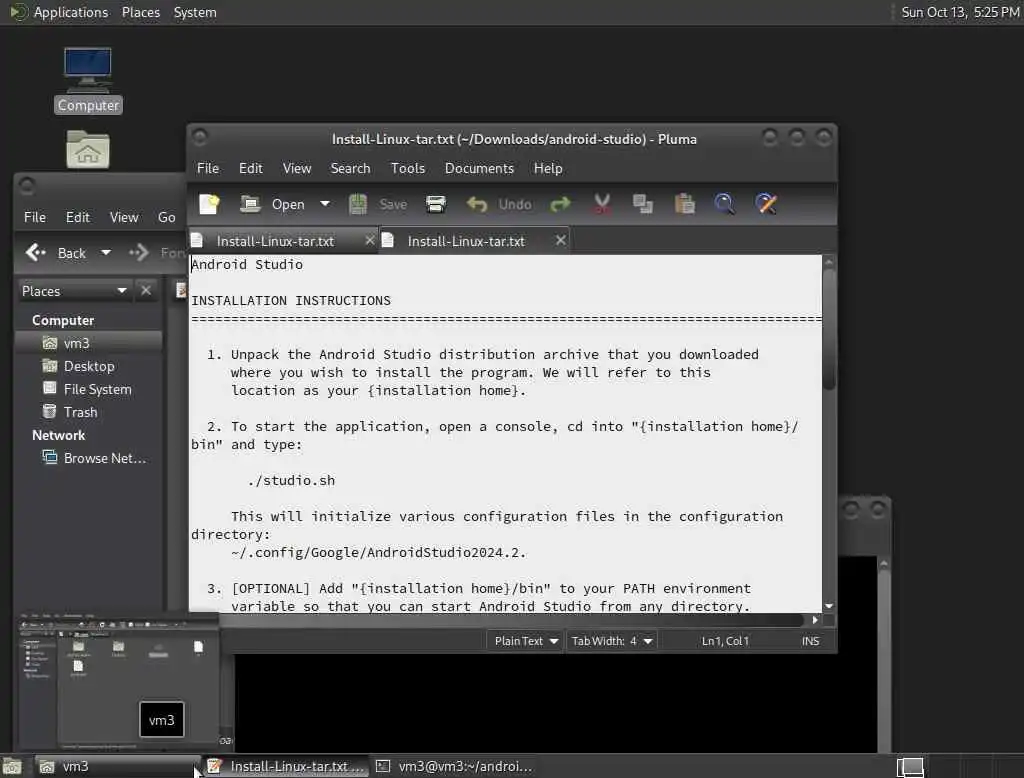
Task: Switch to the vm3@vm3 terminal taskbar entry
Action: [x=455, y=766]
